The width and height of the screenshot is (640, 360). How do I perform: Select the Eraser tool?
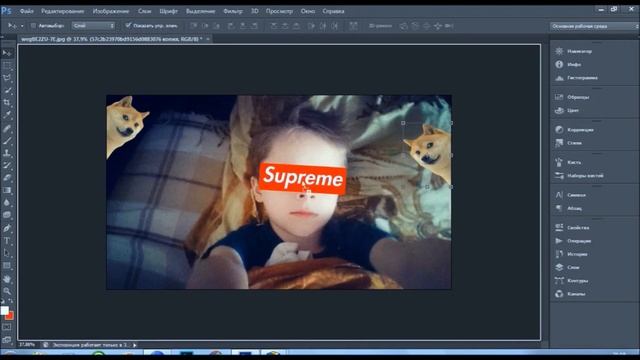7,178
